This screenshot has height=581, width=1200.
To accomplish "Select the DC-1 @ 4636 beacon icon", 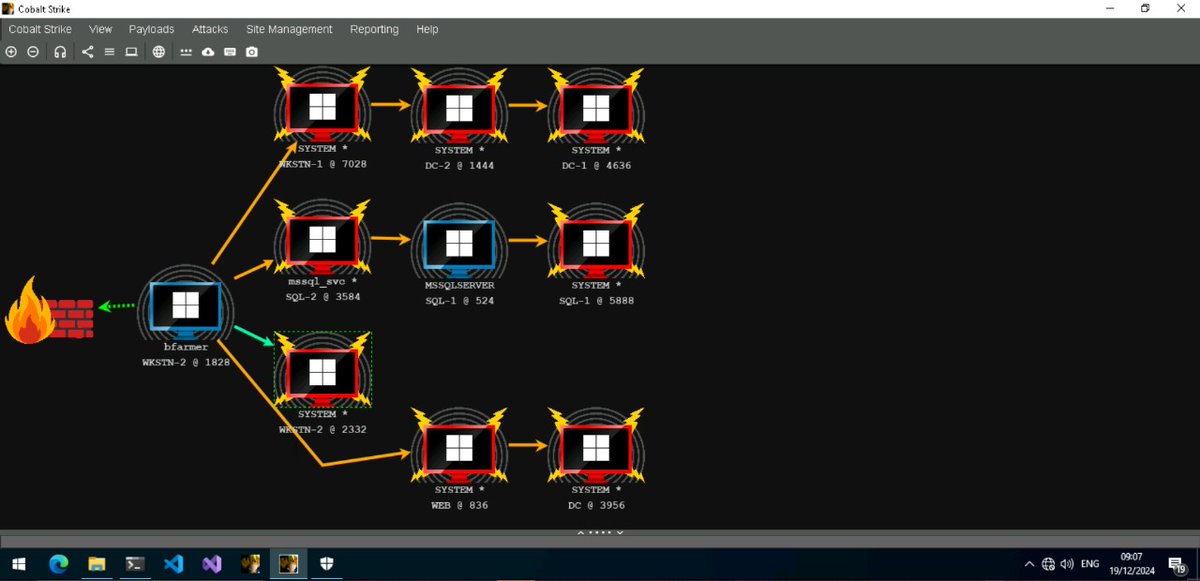I will click(596, 108).
